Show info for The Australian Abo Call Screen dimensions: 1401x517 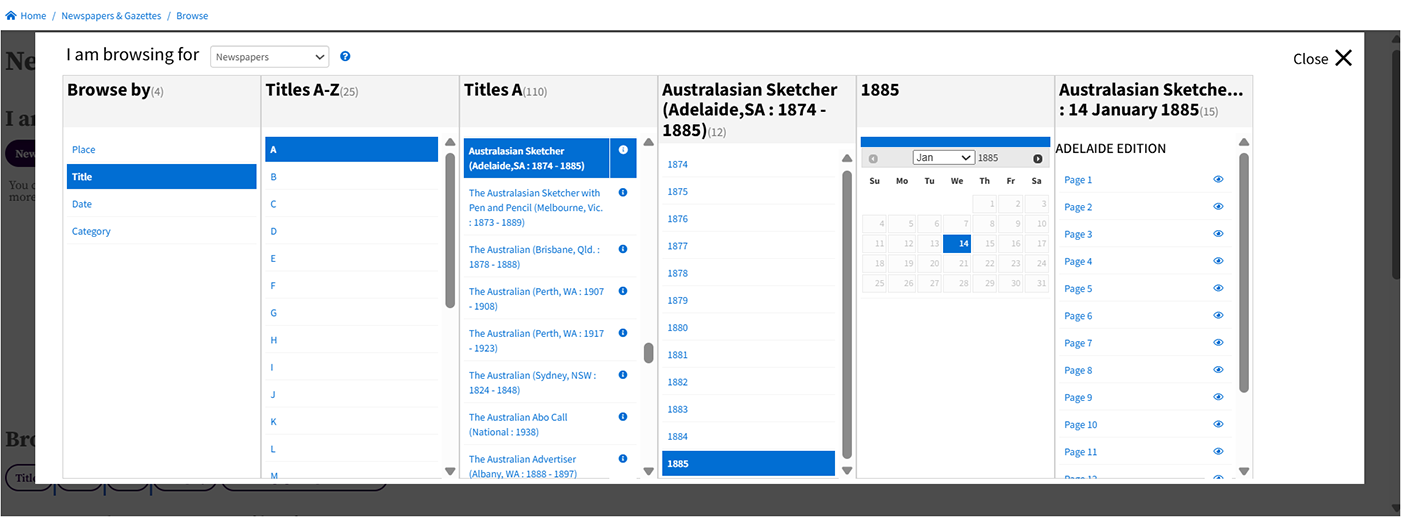click(x=623, y=416)
